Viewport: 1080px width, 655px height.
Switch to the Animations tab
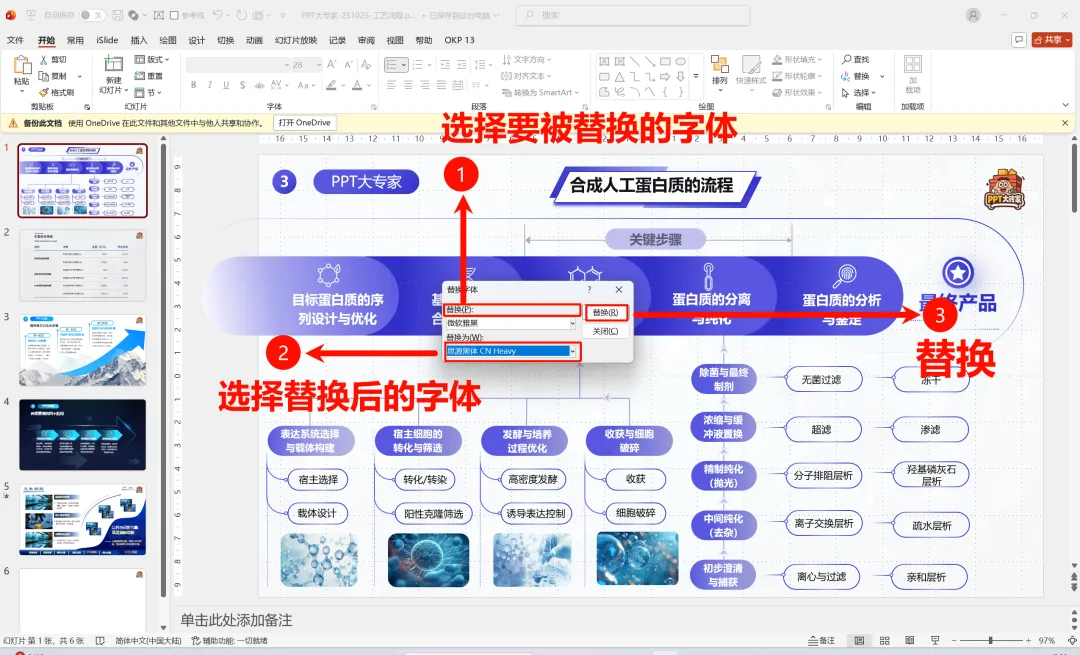254,40
